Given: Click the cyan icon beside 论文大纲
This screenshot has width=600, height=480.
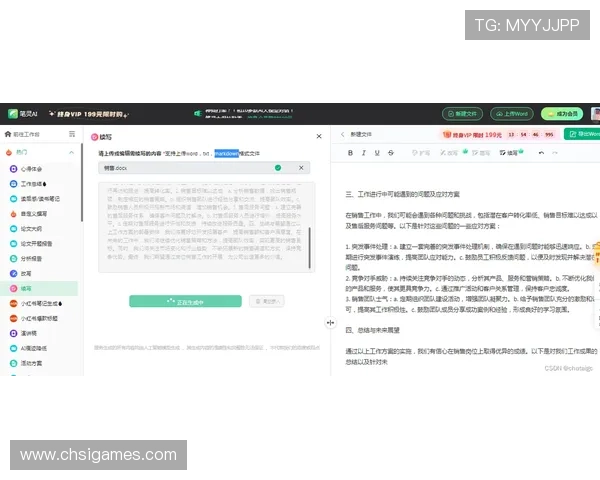Looking at the screenshot, I should [13, 229].
